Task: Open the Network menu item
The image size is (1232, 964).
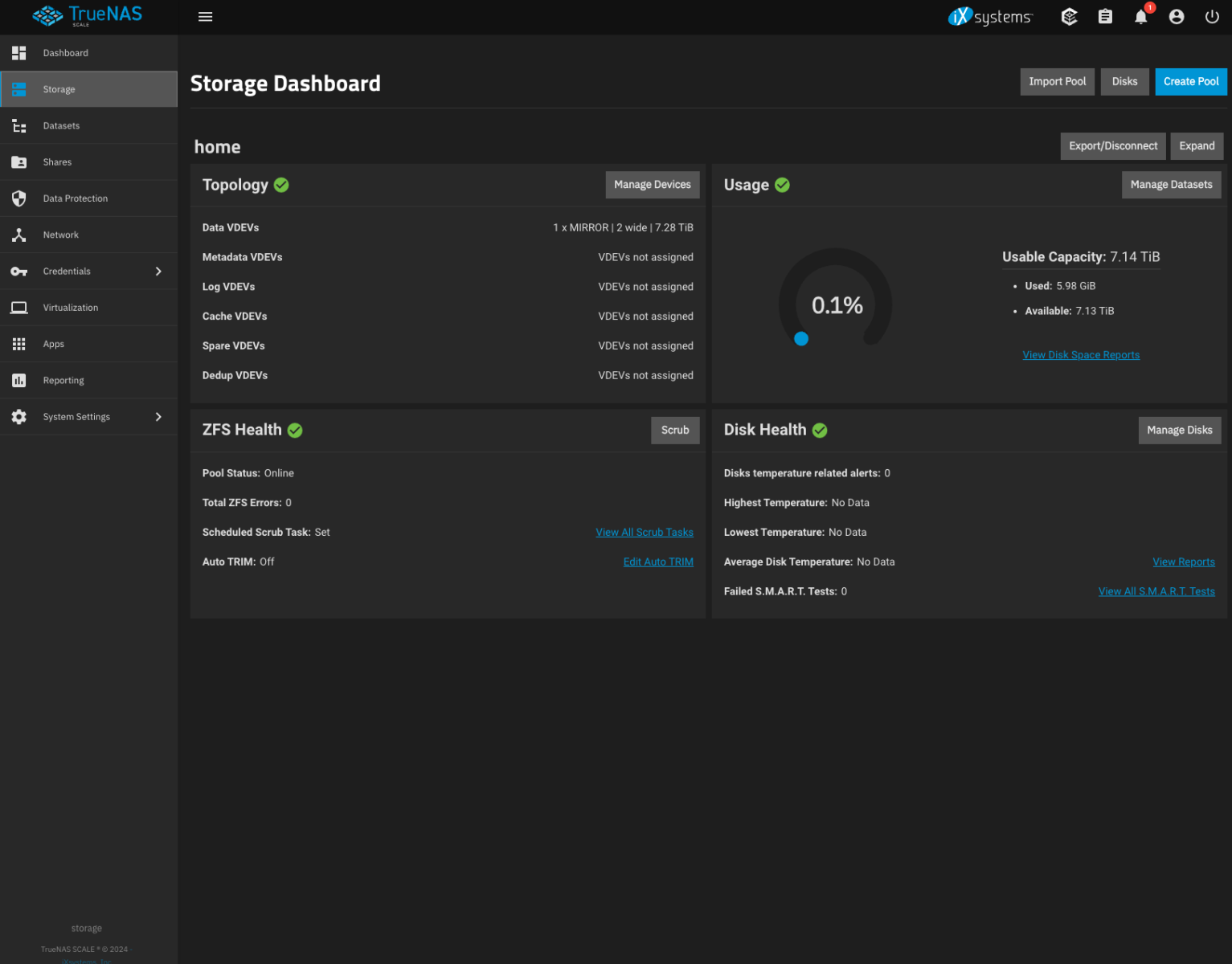Action: pyautogui.click(x=88, y=235)
